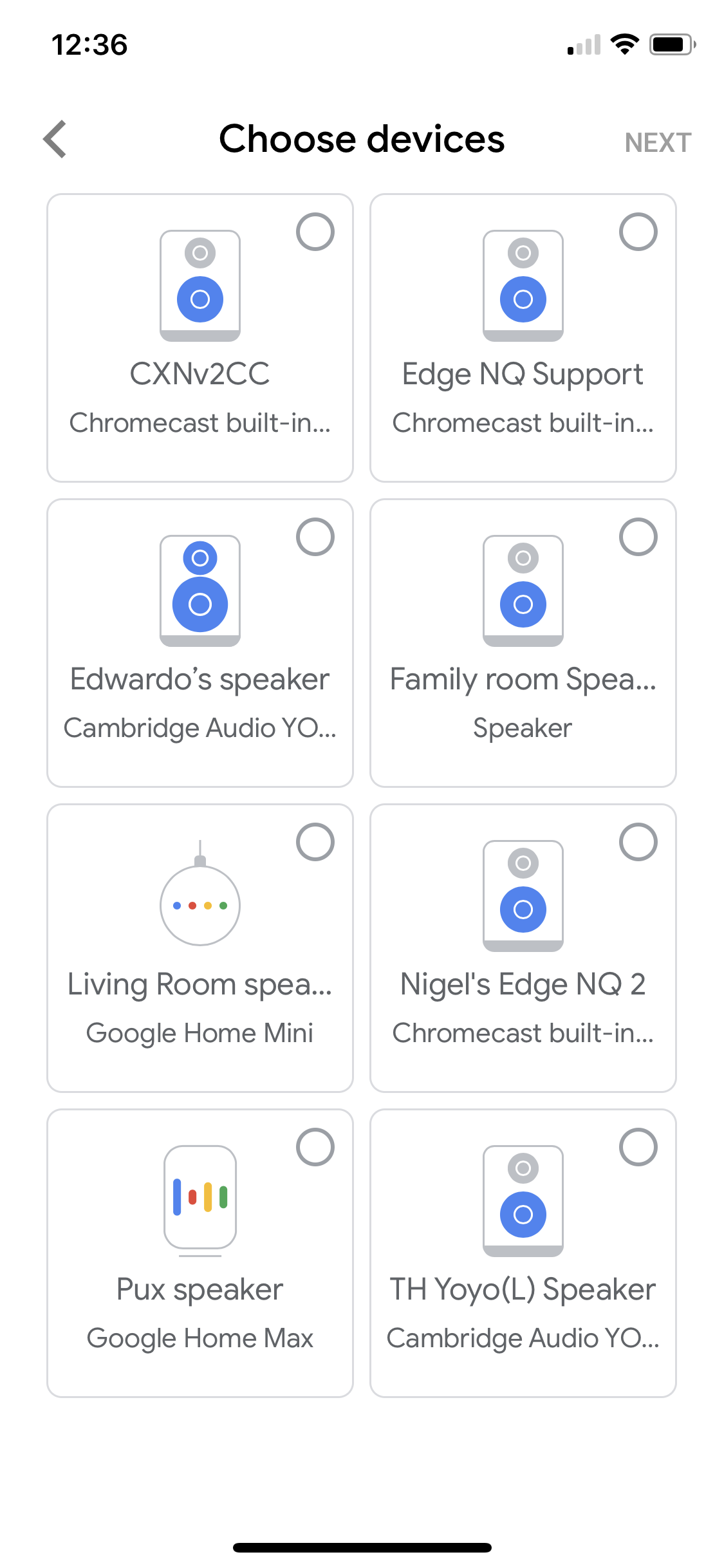
Task: Tap the CXNv2CC speaker icon
Action: 200,285
